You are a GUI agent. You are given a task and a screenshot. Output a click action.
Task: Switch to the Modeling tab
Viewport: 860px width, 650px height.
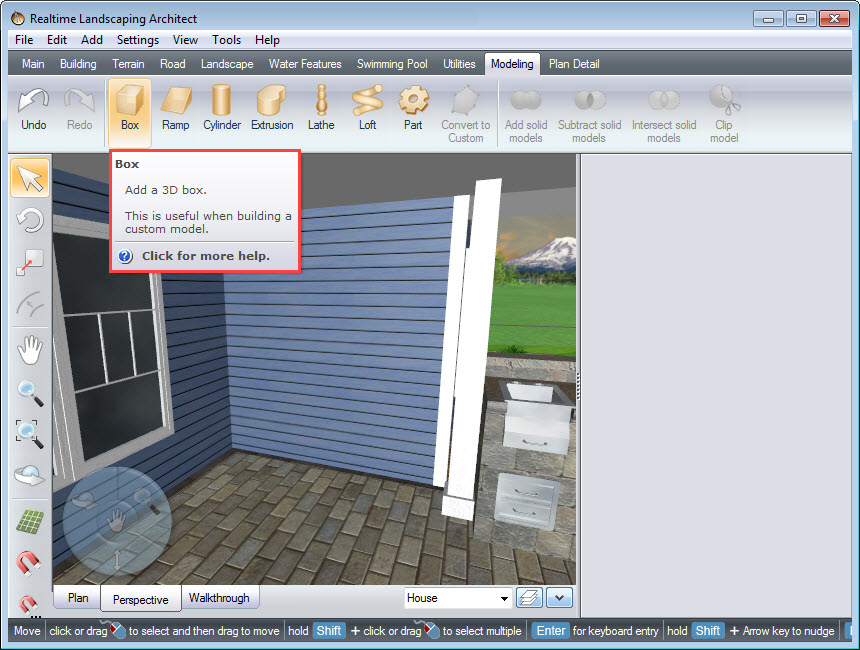[x=512, y=64]
